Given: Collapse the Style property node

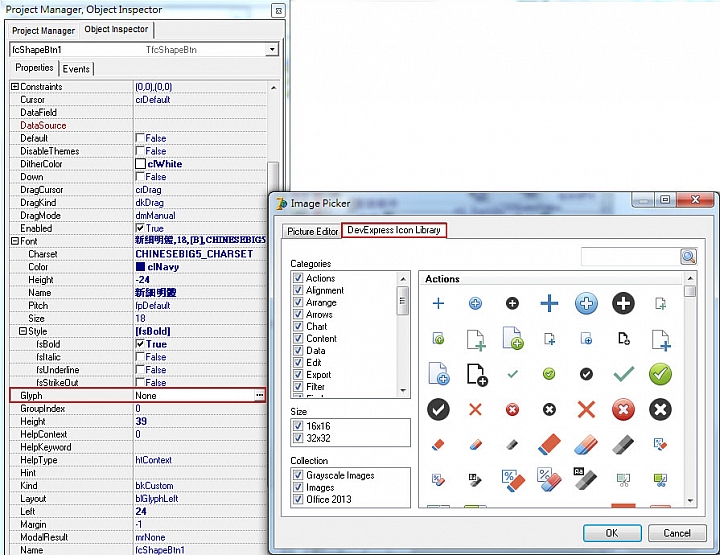Looking at the screenshot, I should point(22,331).
